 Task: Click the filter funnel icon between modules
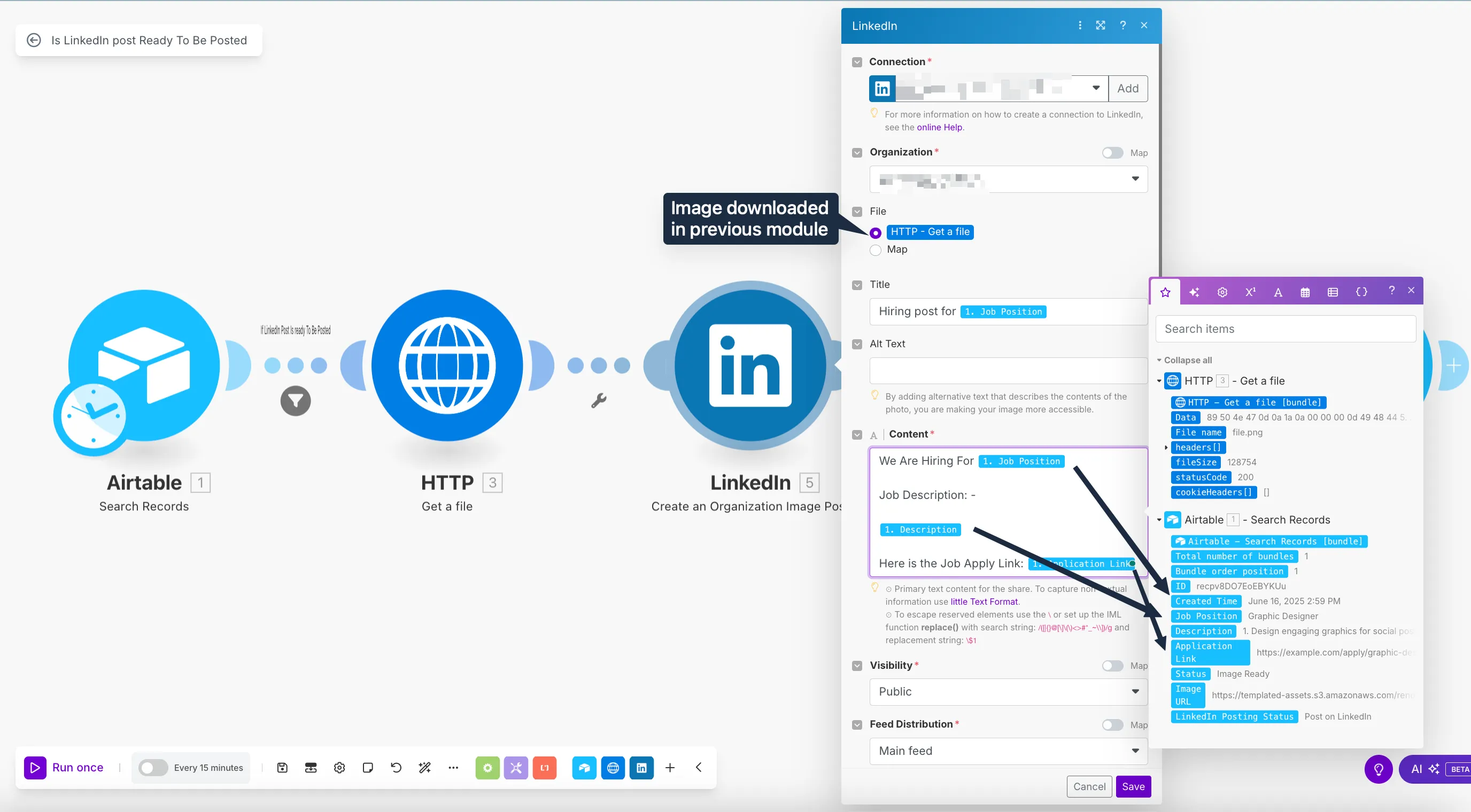coord(295,401)
